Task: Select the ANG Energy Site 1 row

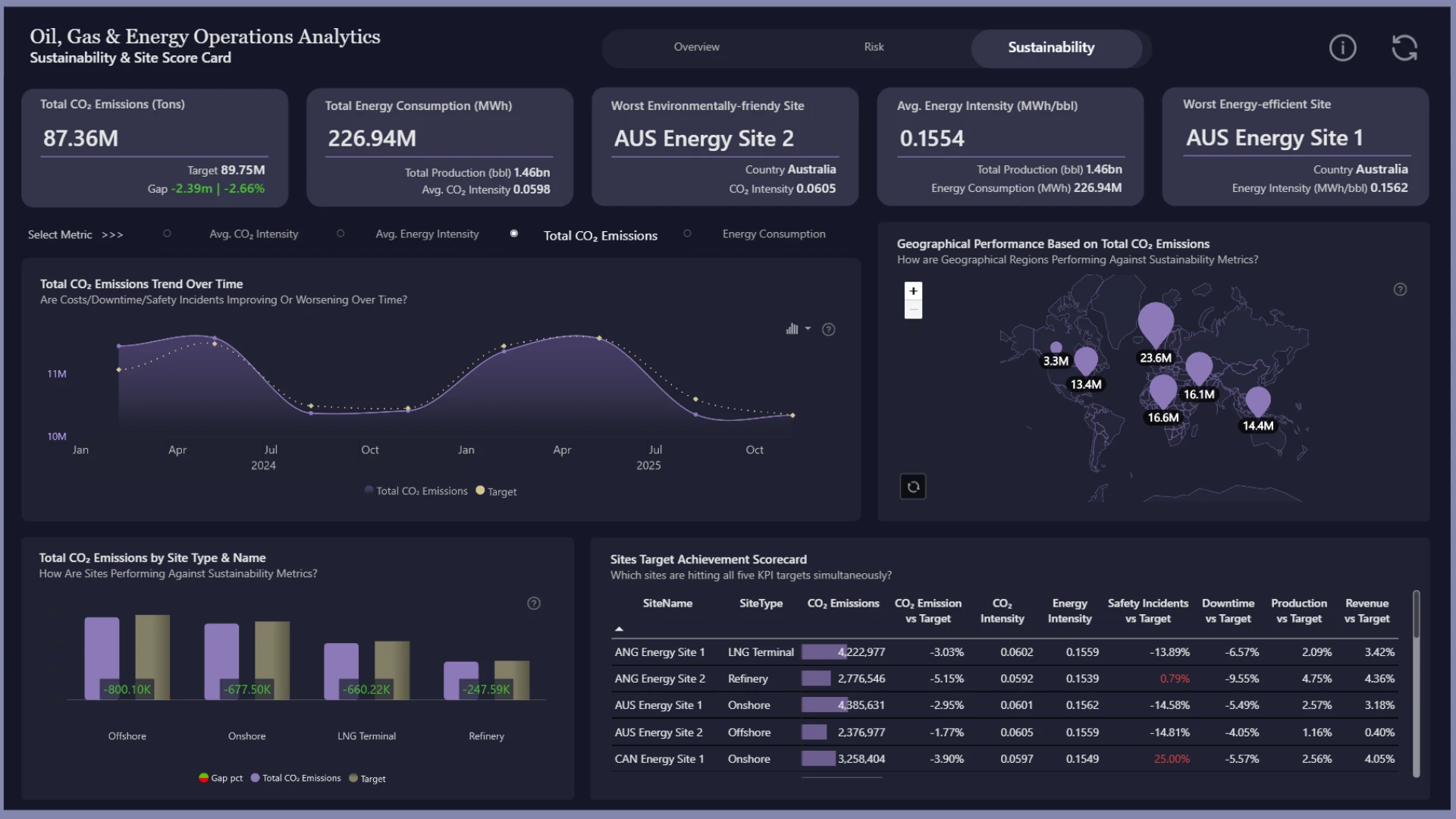Action: (x=1004, y=652)
